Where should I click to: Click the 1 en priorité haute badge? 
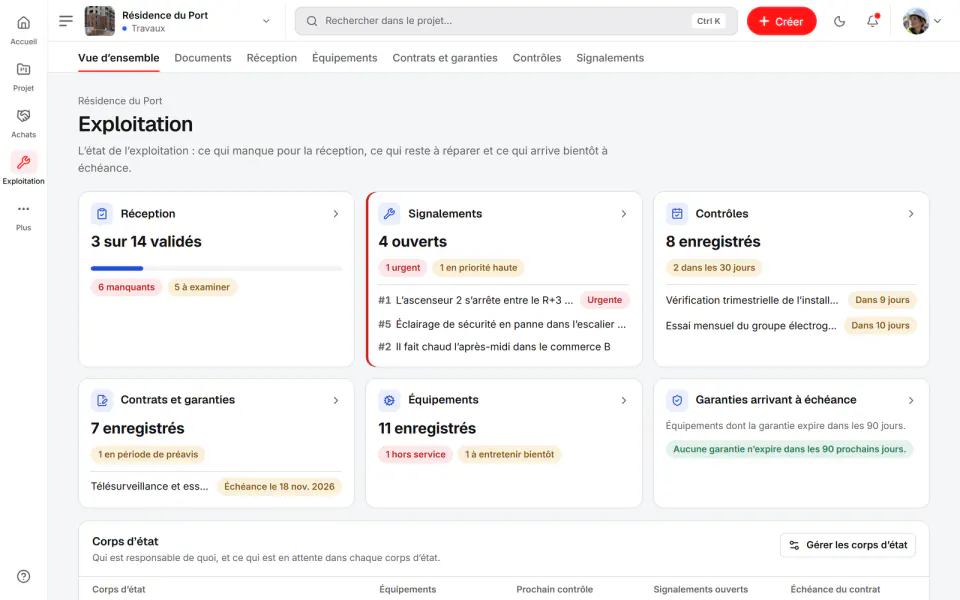pyautogui.click(x=478, y=268)
